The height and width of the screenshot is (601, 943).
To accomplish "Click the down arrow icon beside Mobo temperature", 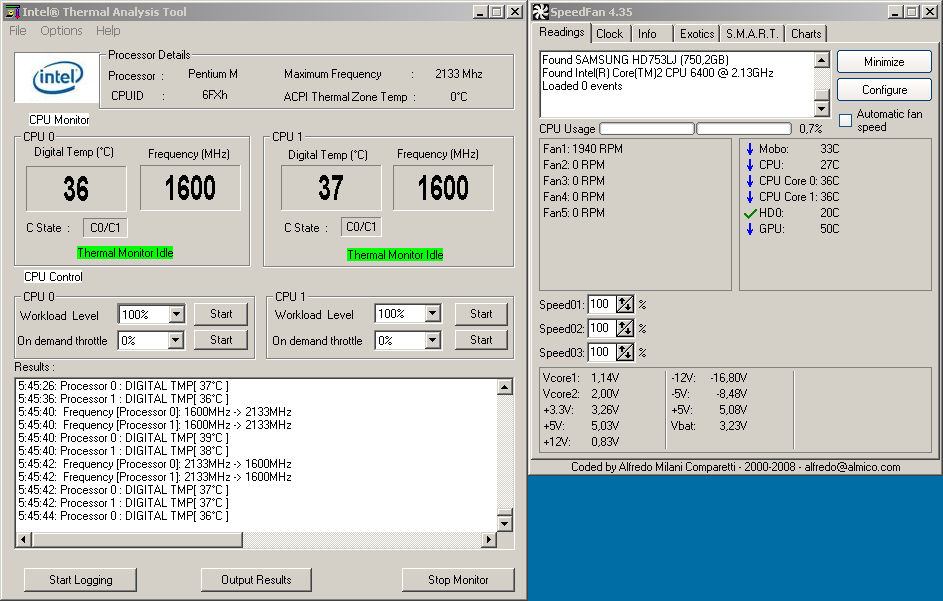I will point(749,149).
